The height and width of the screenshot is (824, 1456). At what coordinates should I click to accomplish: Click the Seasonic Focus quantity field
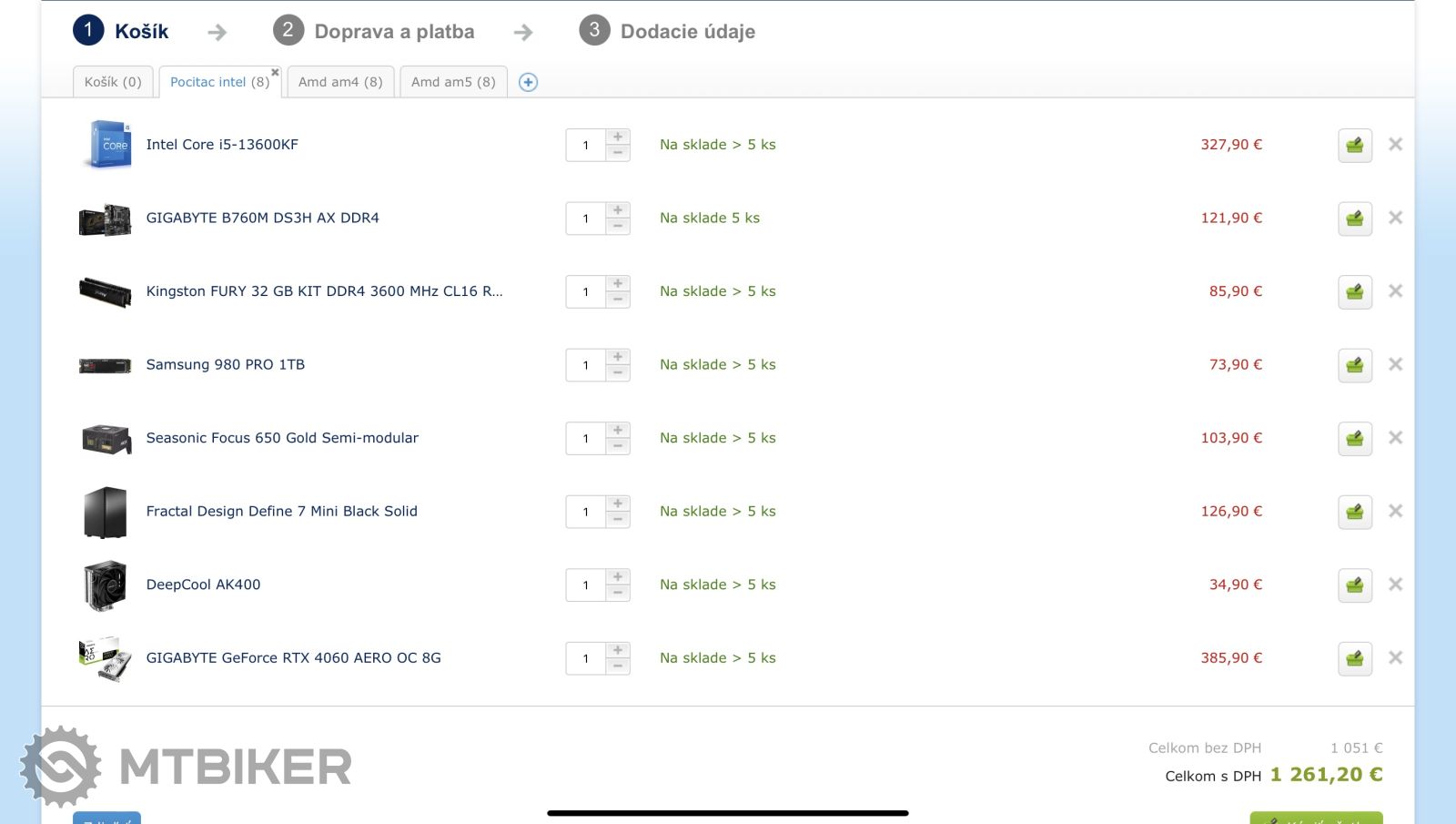pyautogui.click(x=586, y=438)
